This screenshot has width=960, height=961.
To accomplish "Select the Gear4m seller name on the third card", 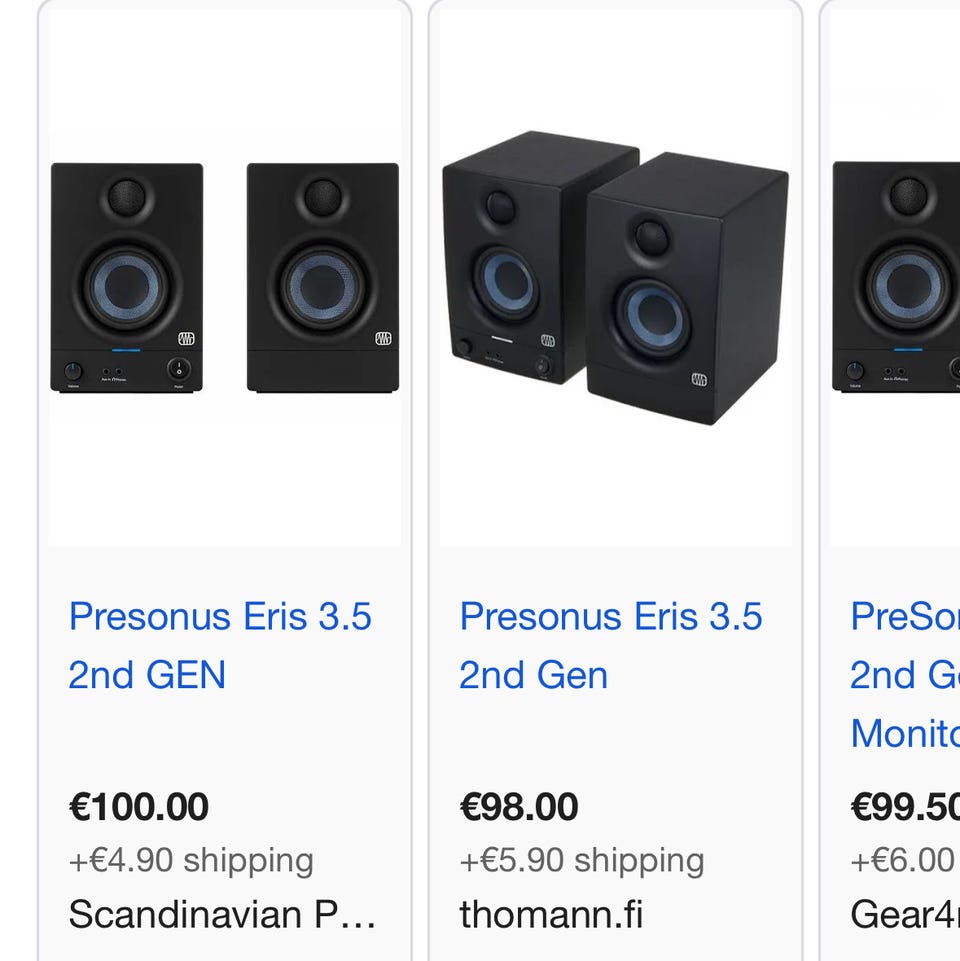I will tap(905, 914).
